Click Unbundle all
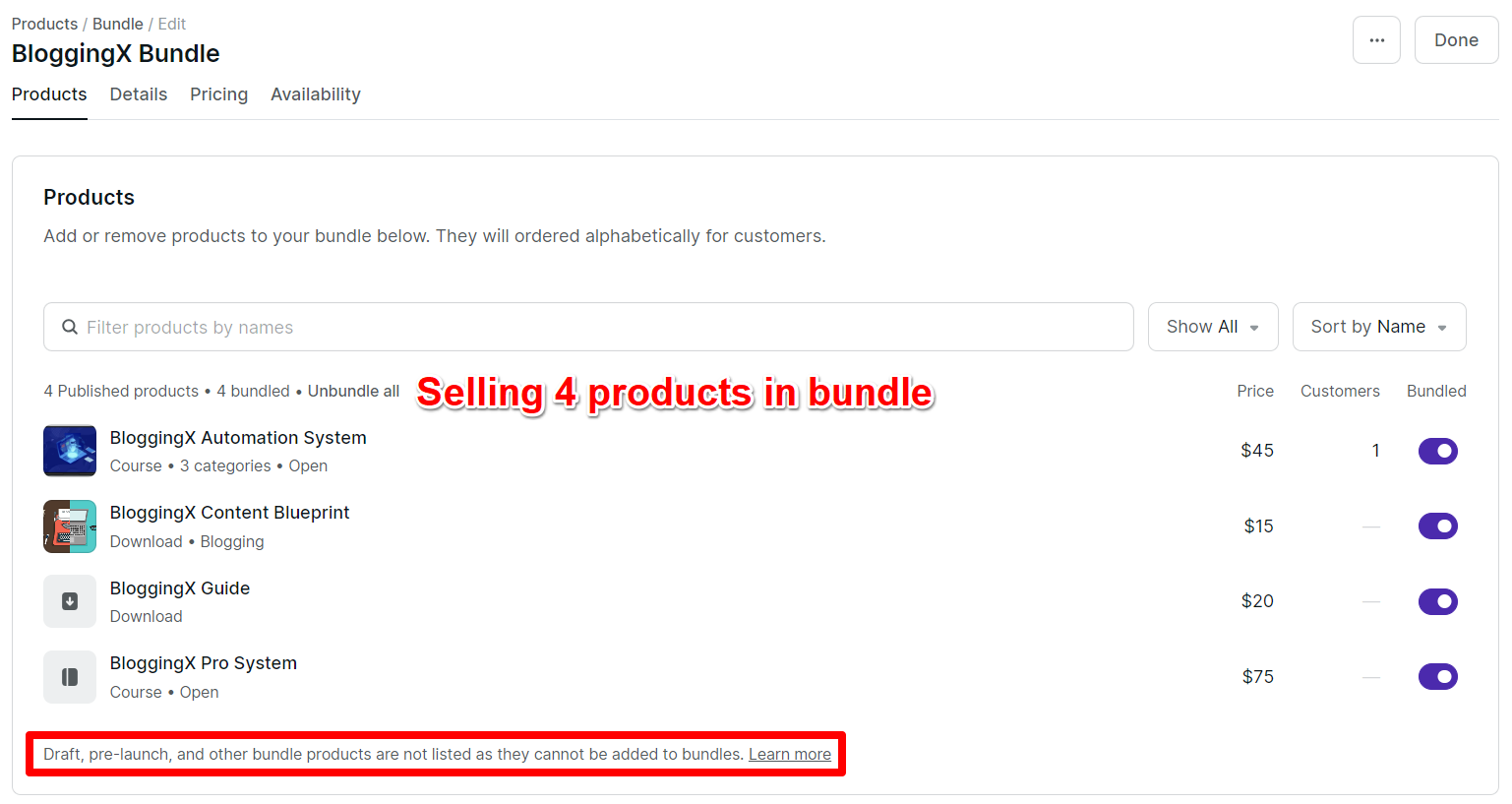The image size is (1512, 804). 353,391
